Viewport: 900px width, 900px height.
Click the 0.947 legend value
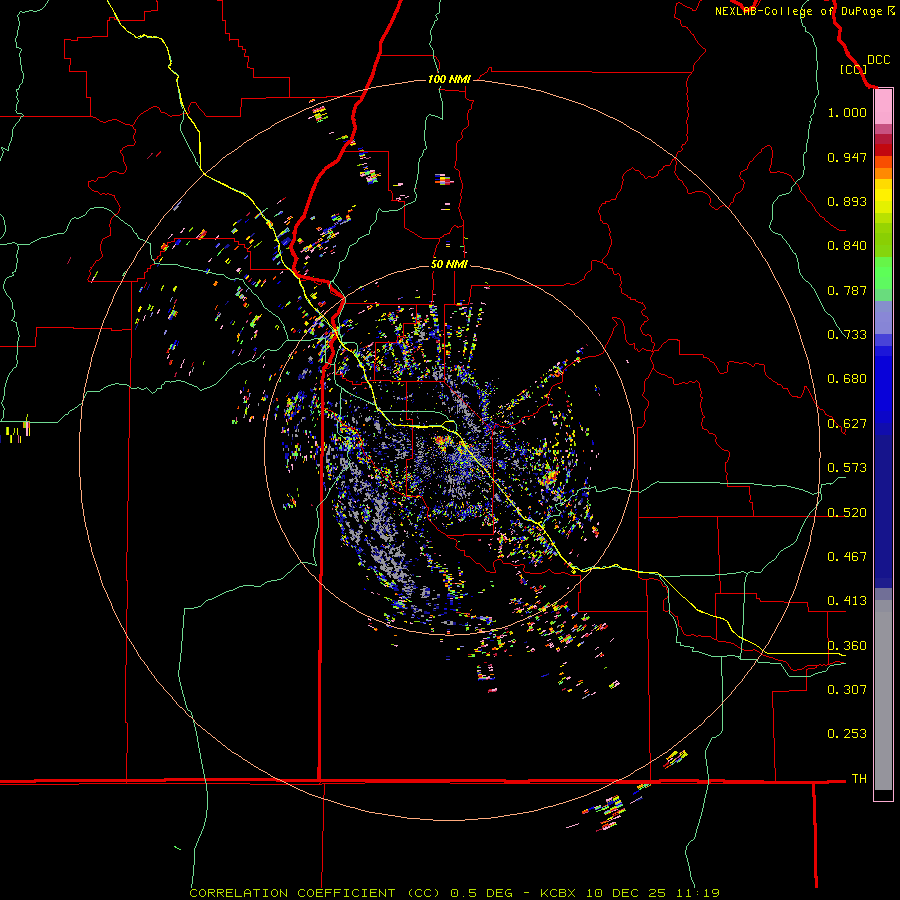point(847,157)
